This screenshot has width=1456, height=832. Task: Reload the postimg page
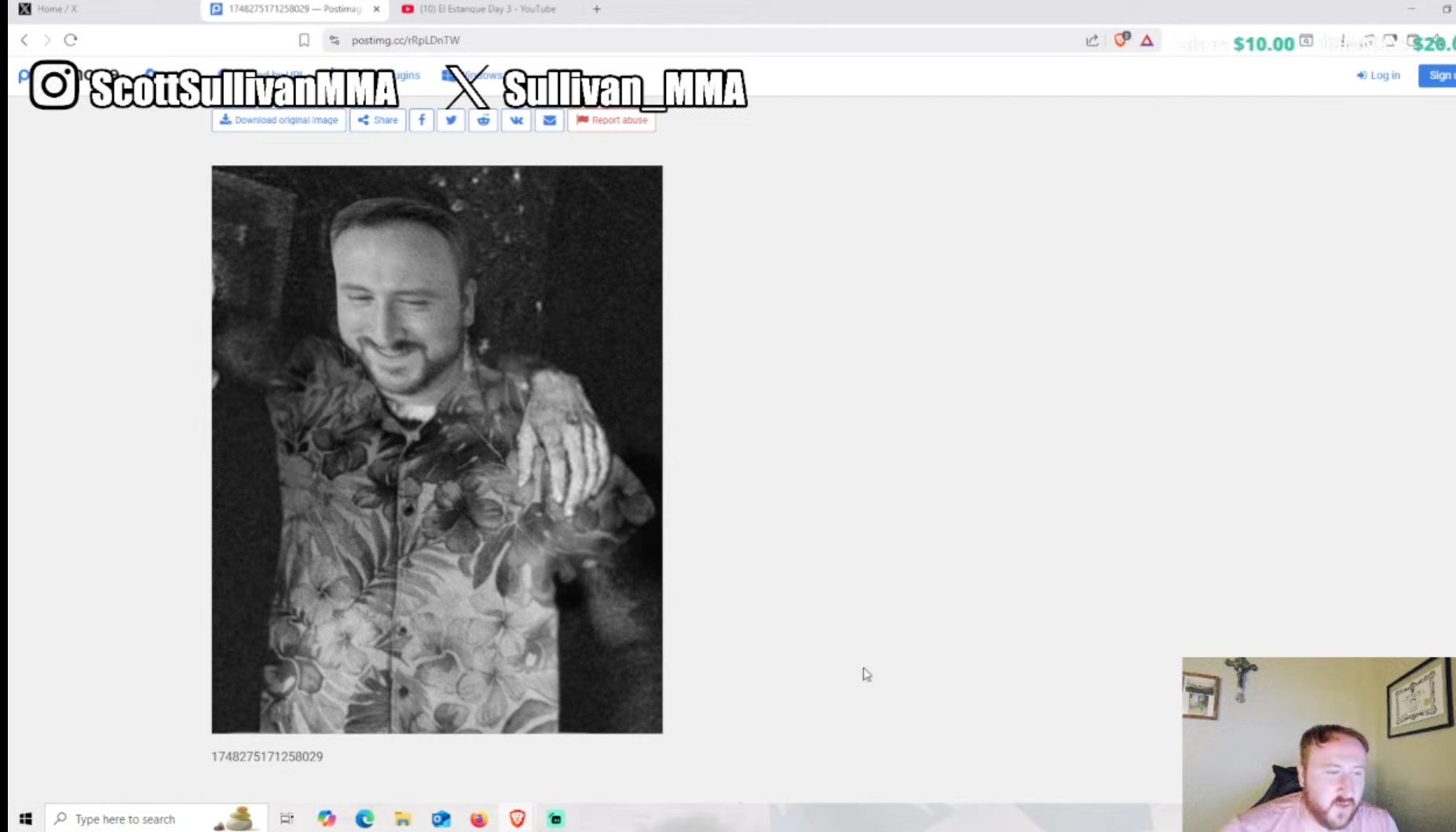click(71, 40)
